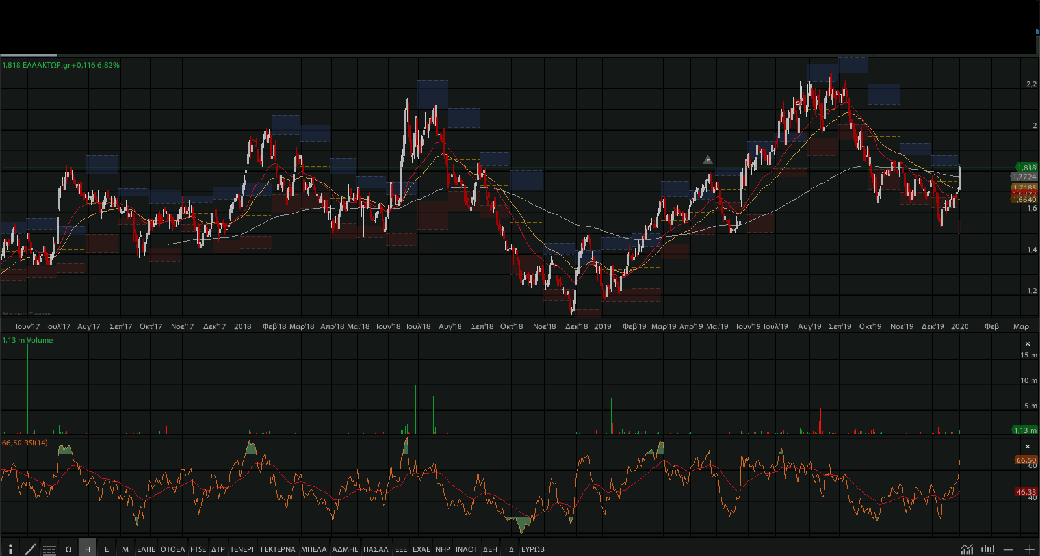
Task: Select the ΕΧΑΕ symbol button
Action: pos(420,549)
